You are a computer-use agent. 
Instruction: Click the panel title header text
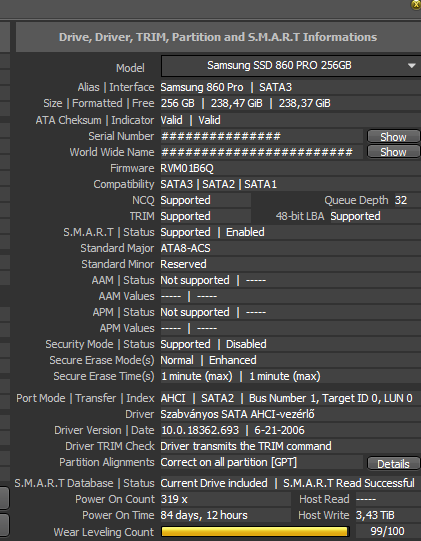pos(218,37)
